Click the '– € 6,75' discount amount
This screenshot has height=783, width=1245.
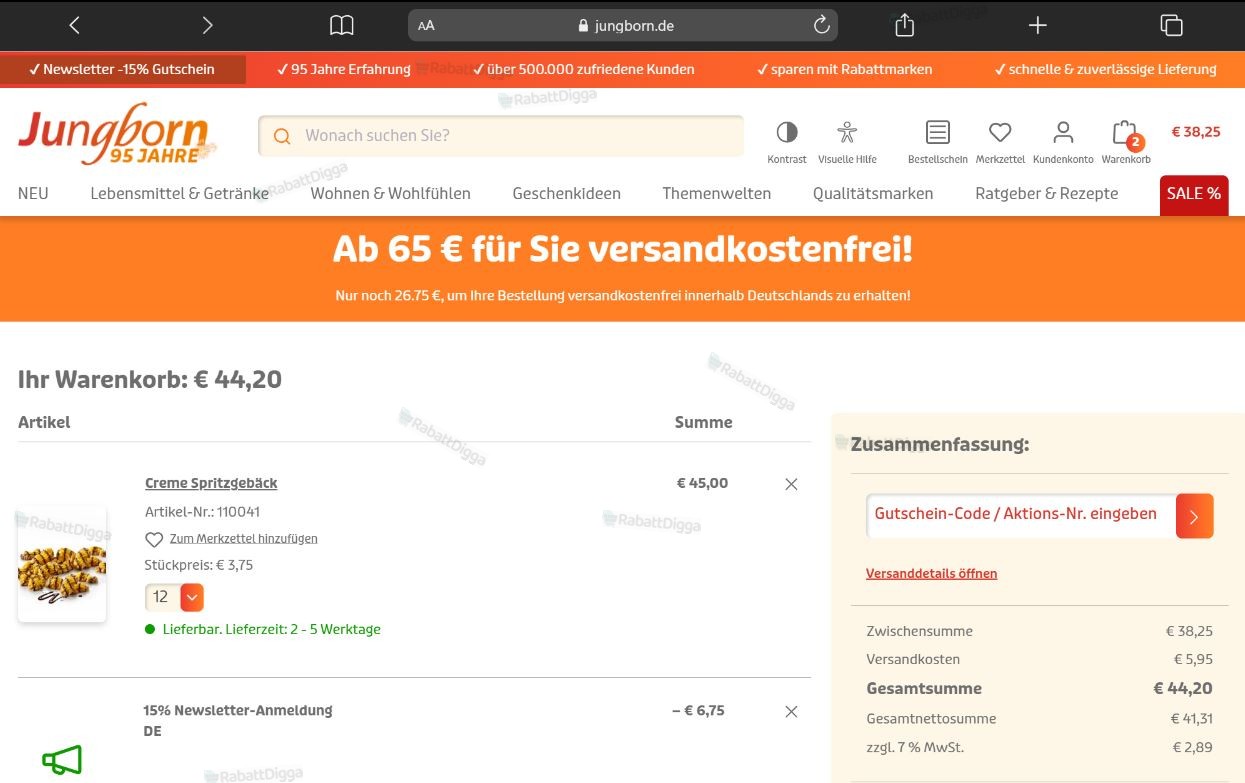pyautogui.click(x=698, y=711)
